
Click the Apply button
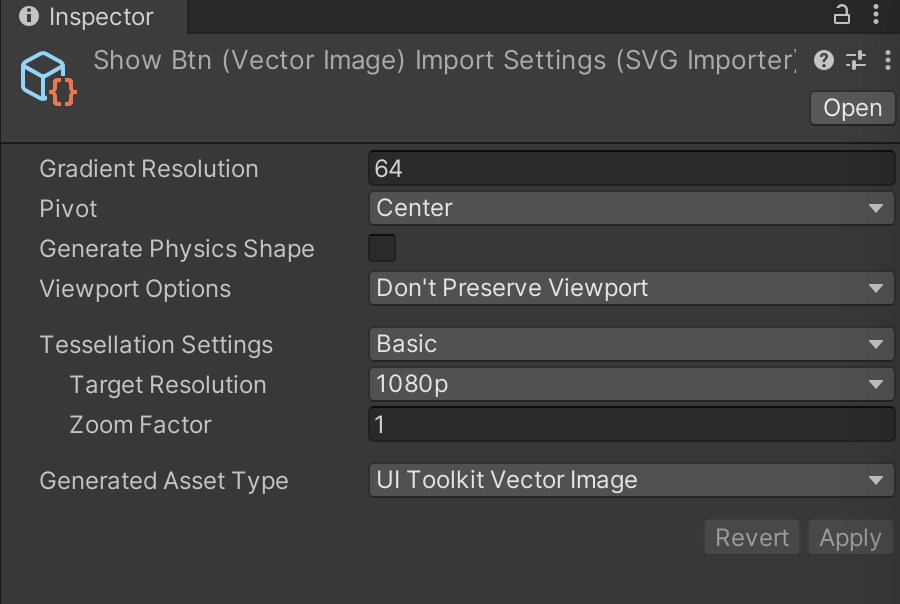850,538
